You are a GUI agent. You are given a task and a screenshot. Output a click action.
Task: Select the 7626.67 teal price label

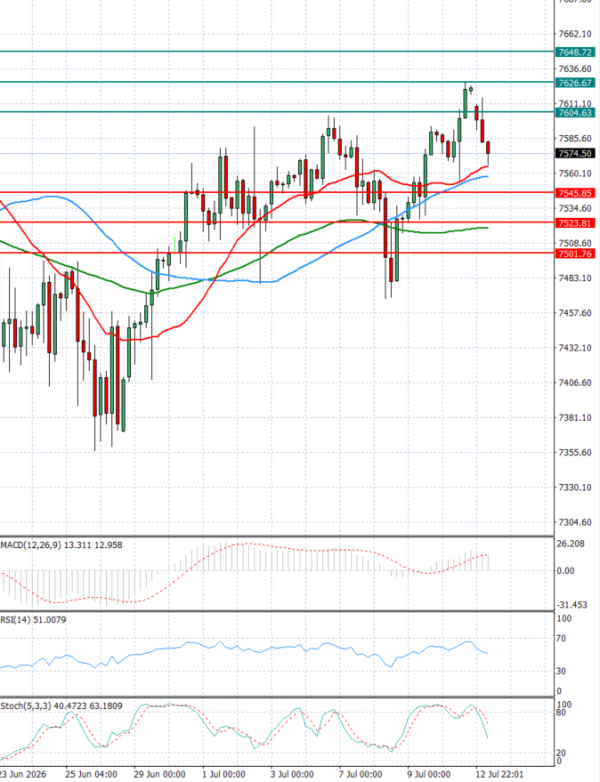coord(575,82)
